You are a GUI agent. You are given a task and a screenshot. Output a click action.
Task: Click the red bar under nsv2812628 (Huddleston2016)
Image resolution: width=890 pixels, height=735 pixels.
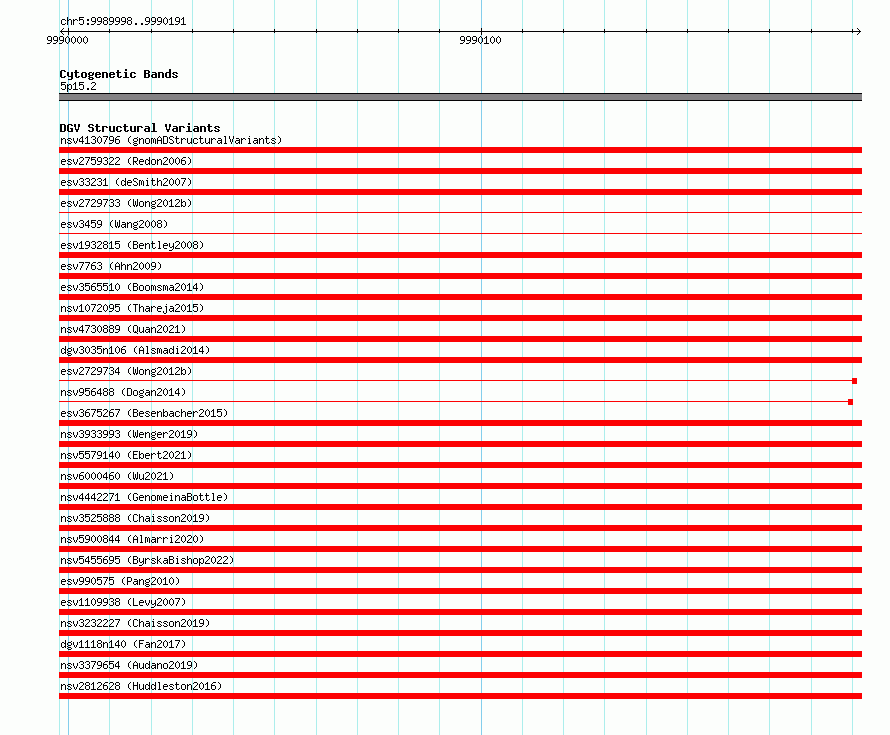click(460, 696)
